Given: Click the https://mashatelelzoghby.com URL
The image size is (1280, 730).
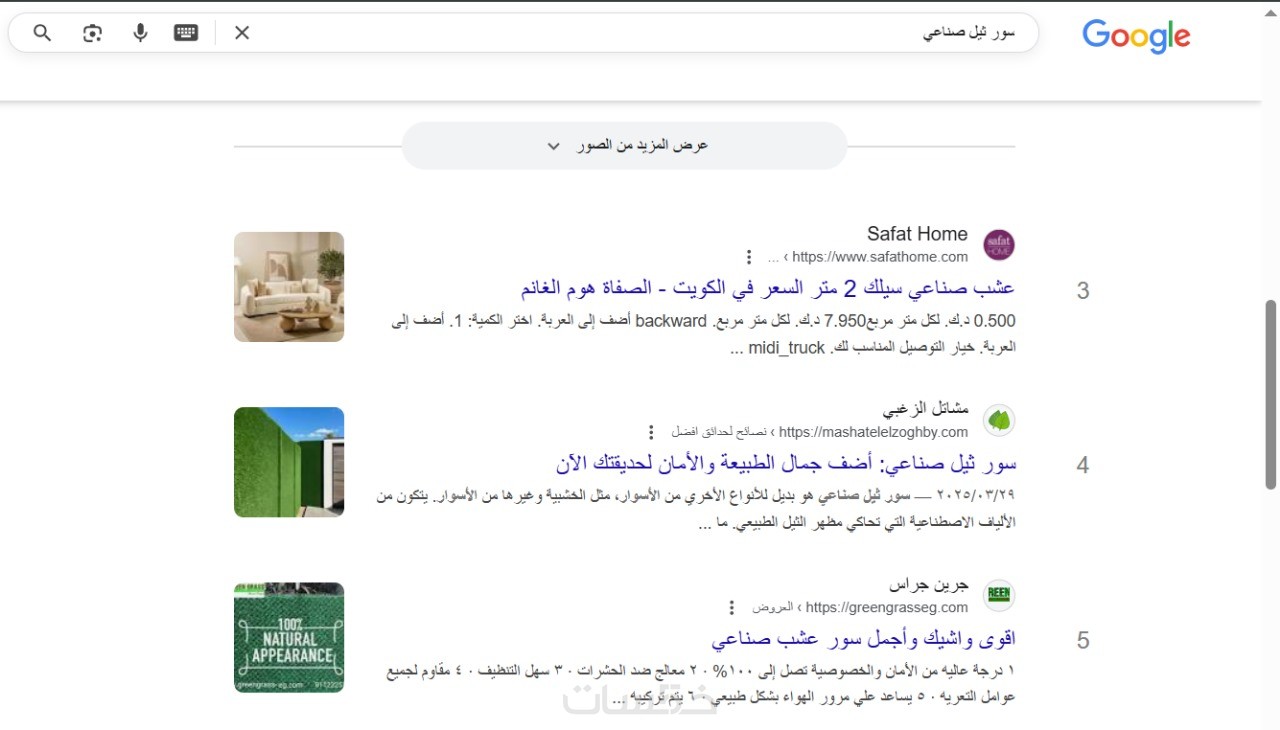Looking at the screenshot, I should pyautogui.click(x=873, y=432).
